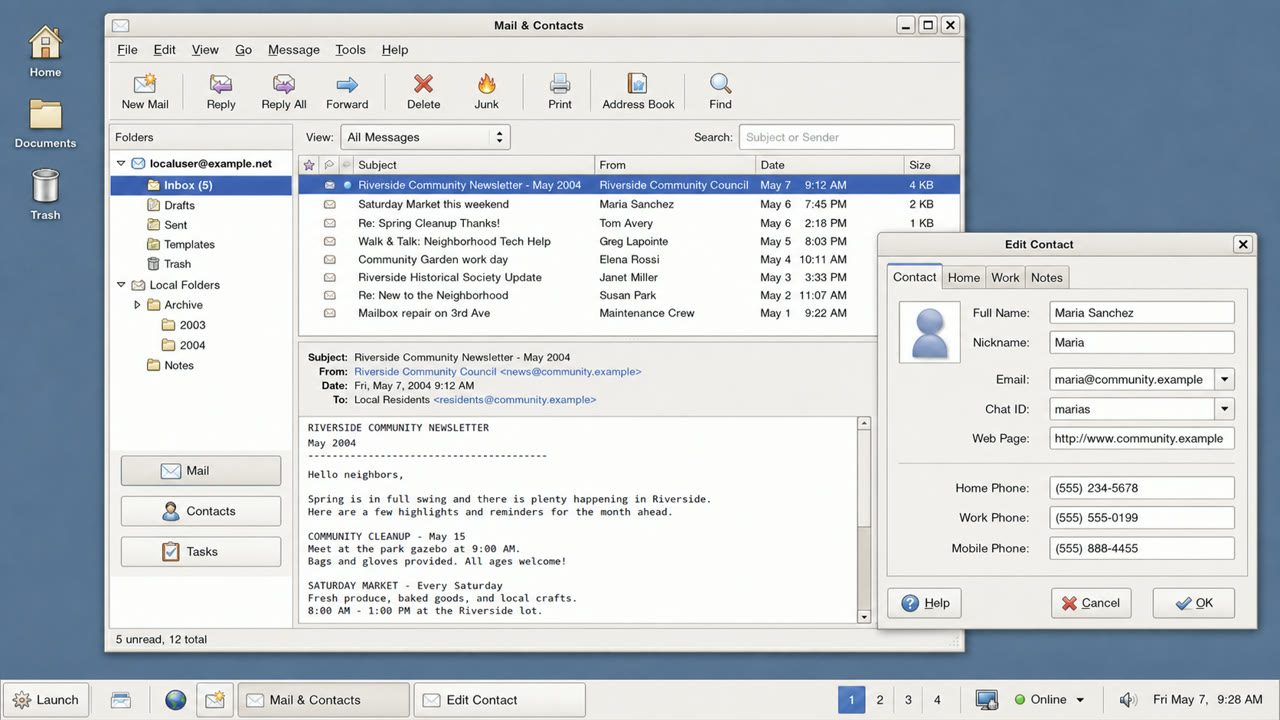This screenshot has height=720, width=1280.
Task: Click the Mobile Phone input field
Action: [1142, 548]
